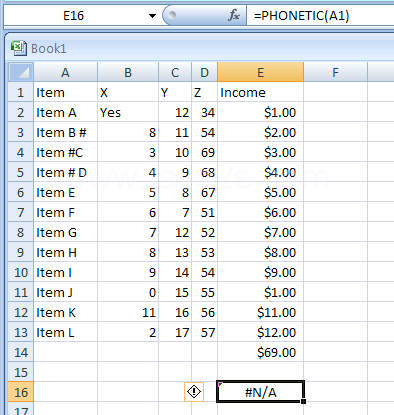Click the cell showing #N/A

tap(260, 392)
